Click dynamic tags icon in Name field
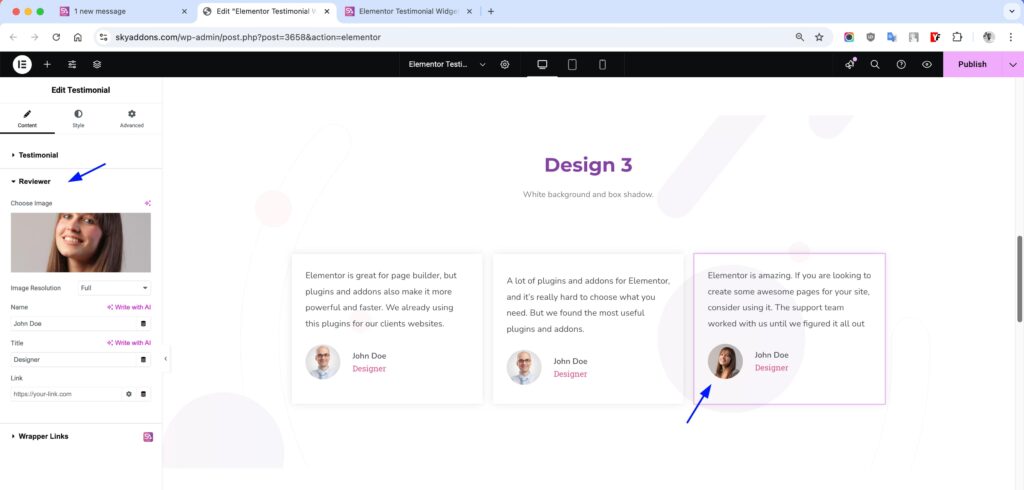The width and height of the screenshot is (1024, 490). coord(144,323)
